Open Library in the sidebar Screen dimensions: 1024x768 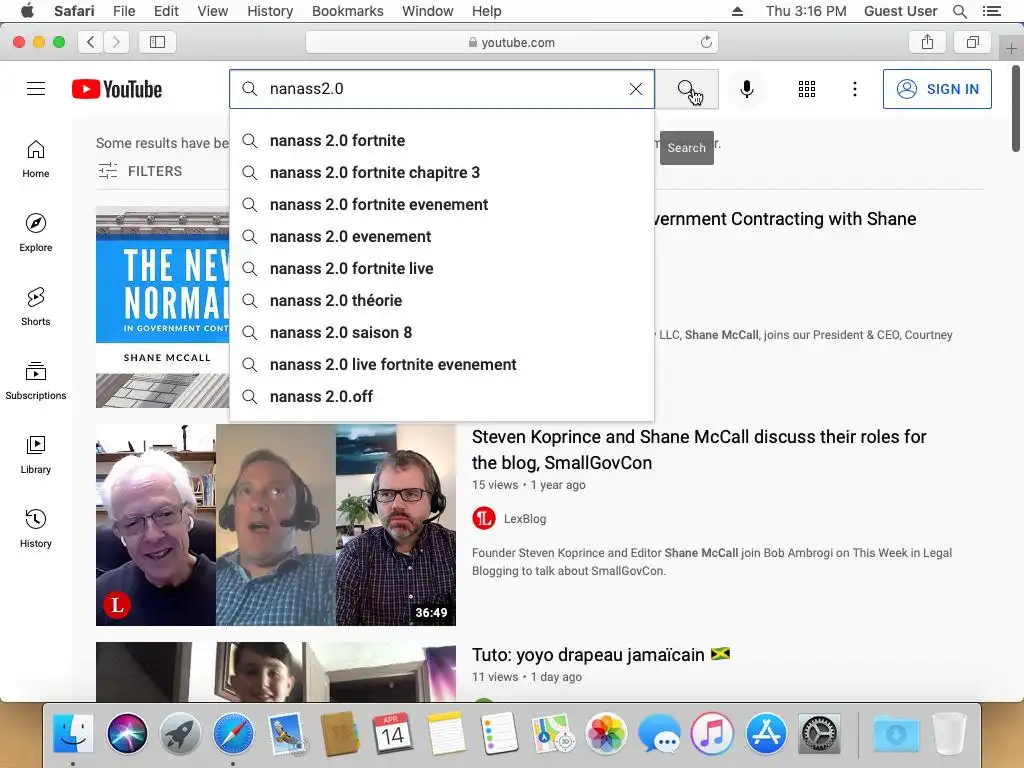coord(36,455)
